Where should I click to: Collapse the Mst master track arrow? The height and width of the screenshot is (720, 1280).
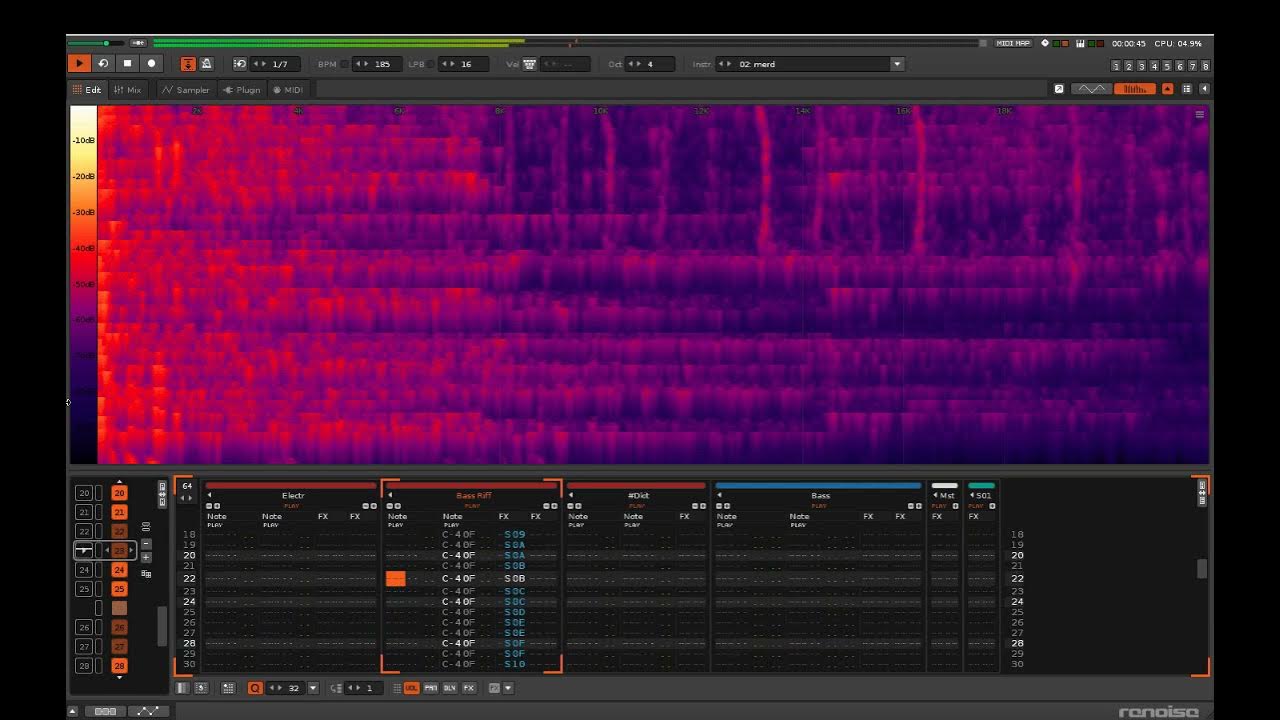point(935,496)
